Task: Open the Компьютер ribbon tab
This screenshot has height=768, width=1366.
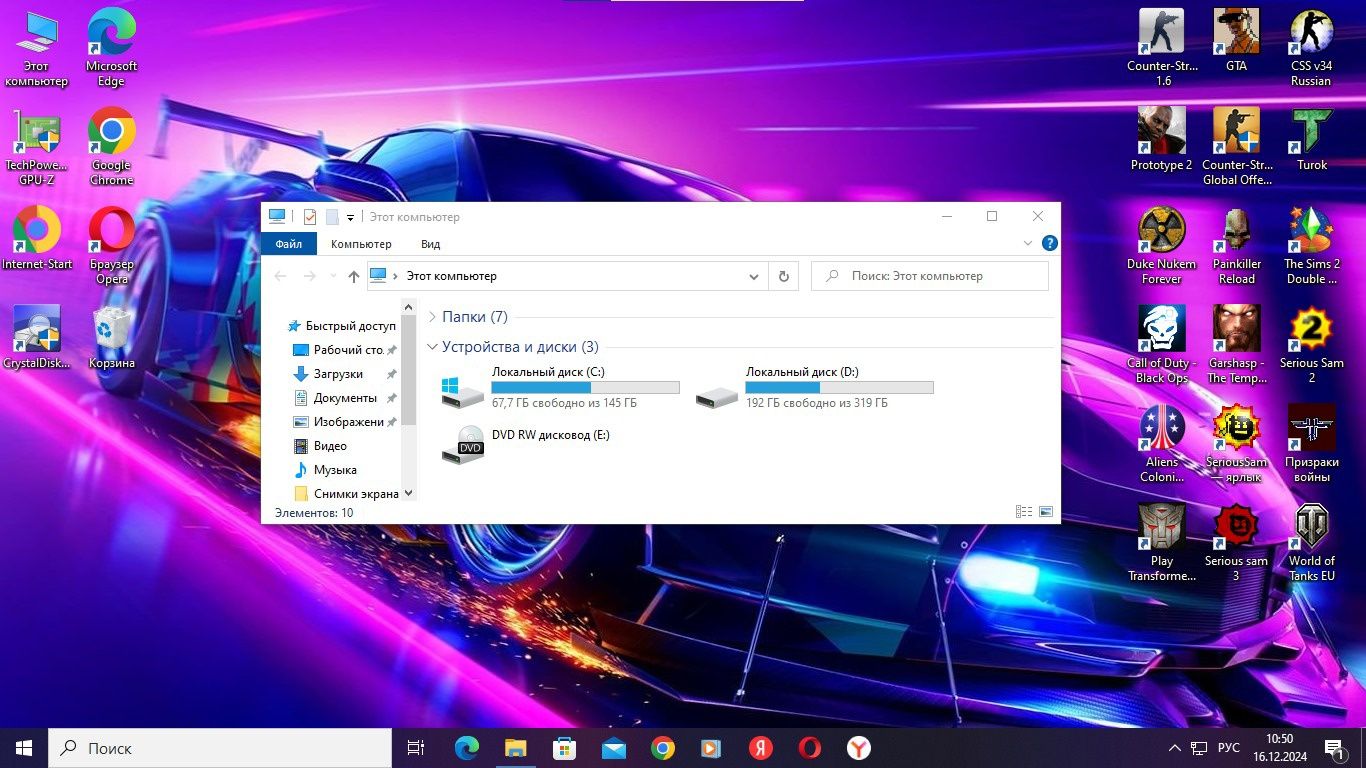Action: point(361,243)
